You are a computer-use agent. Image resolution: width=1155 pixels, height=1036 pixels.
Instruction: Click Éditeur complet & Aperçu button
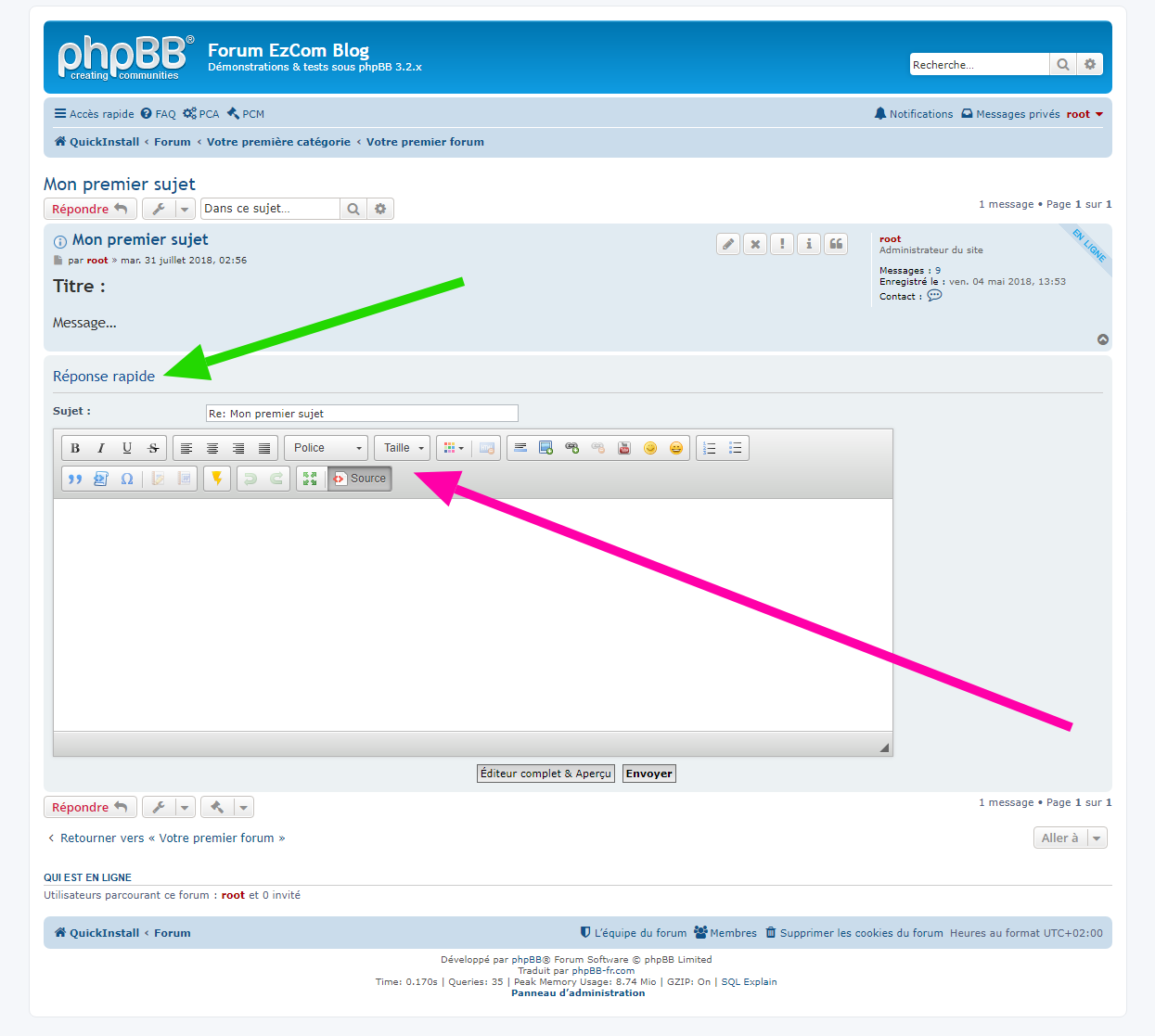545,774
